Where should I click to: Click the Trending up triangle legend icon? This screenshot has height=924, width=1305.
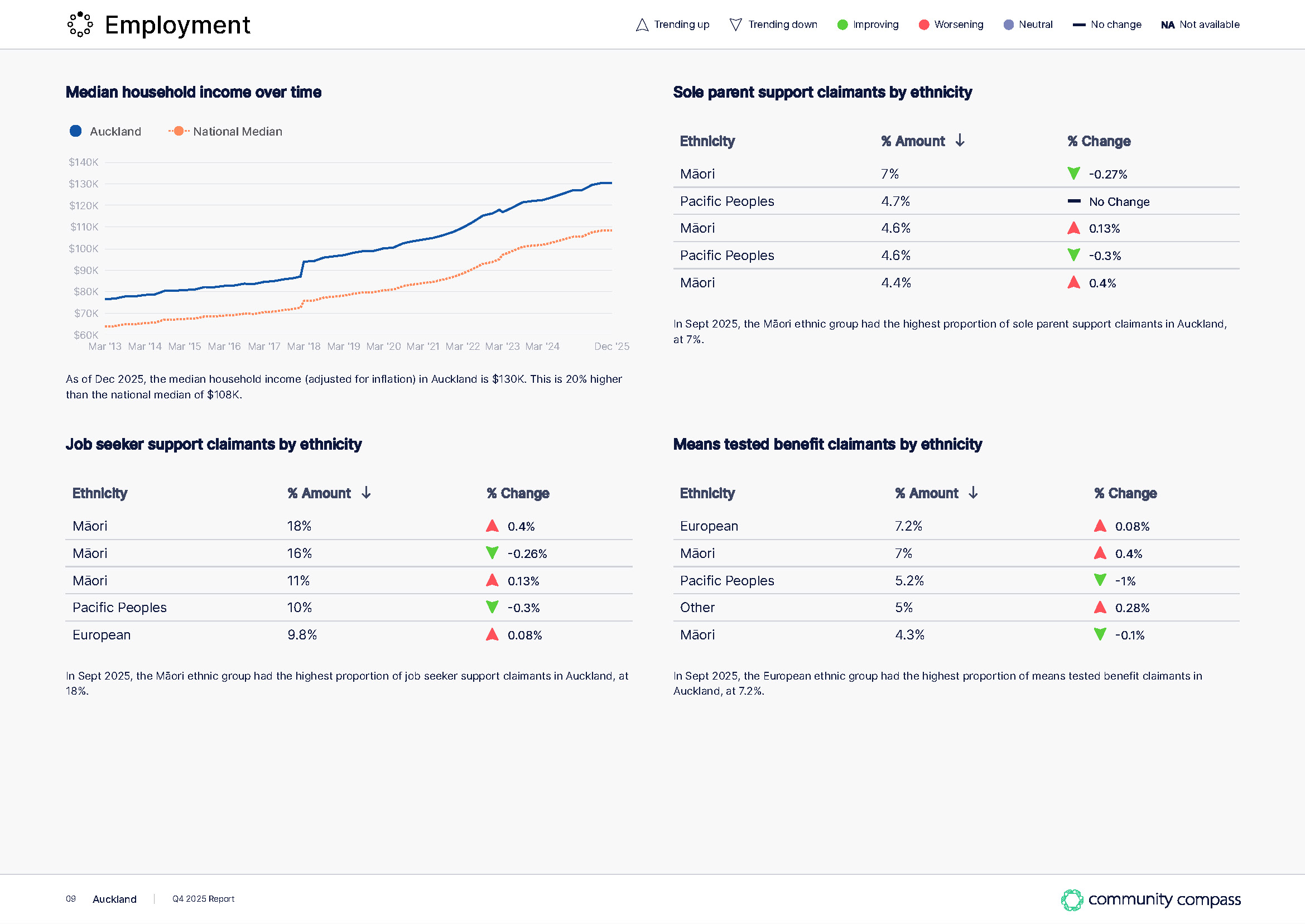[x=642, y=25]
